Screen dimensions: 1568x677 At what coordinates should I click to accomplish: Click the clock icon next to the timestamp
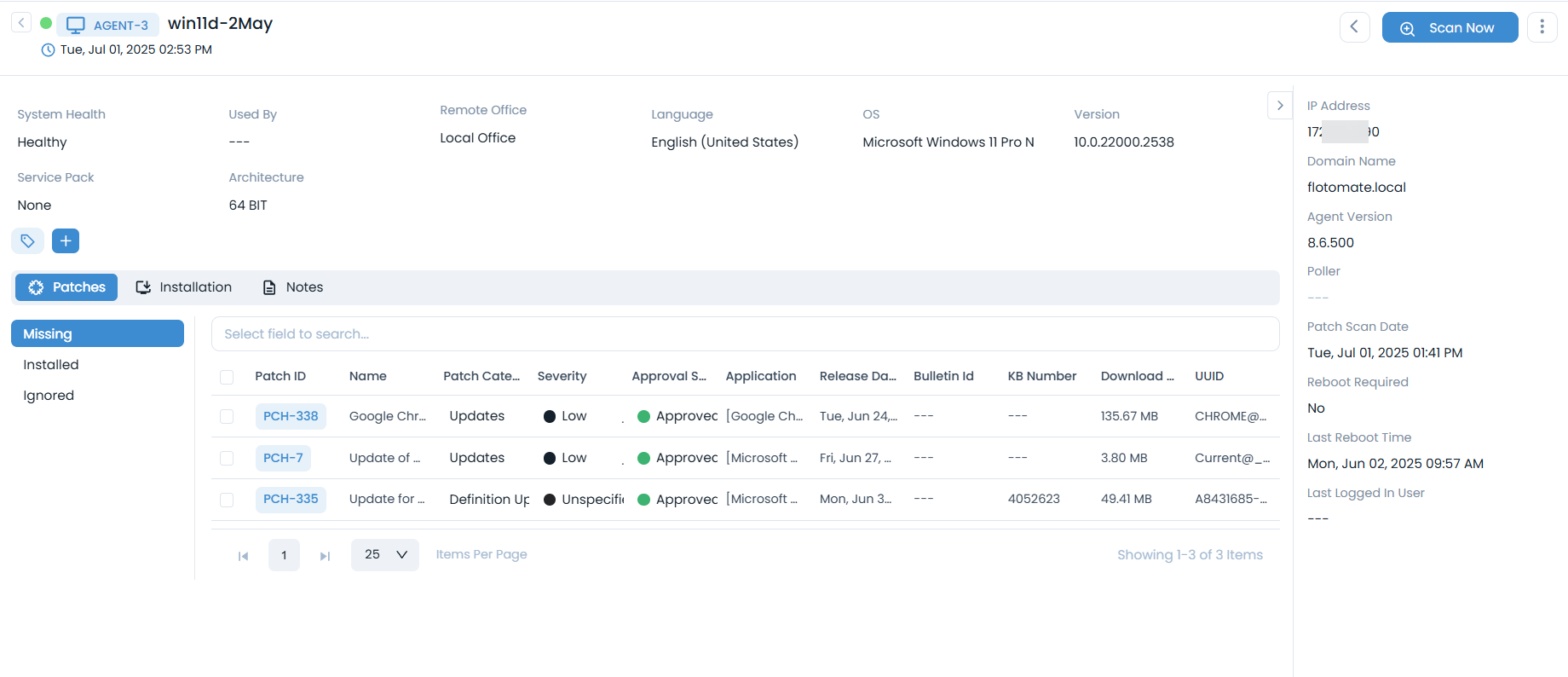[49, 50]
